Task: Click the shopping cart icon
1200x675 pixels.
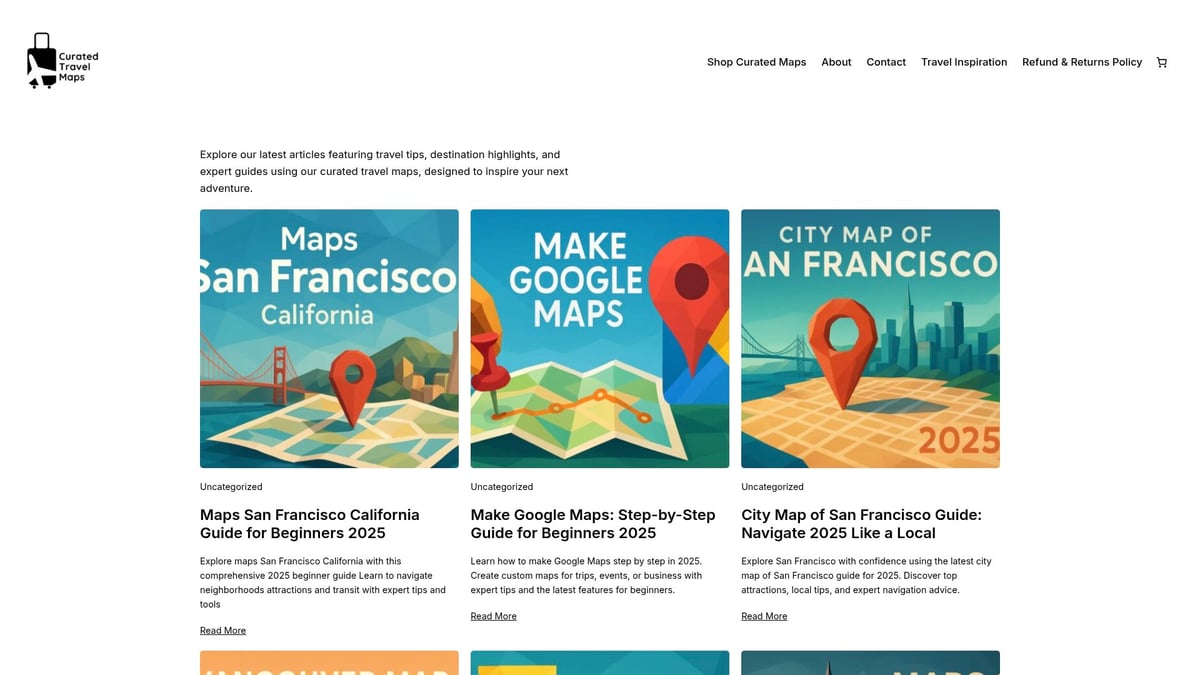Action: (x=1161, y=62)
